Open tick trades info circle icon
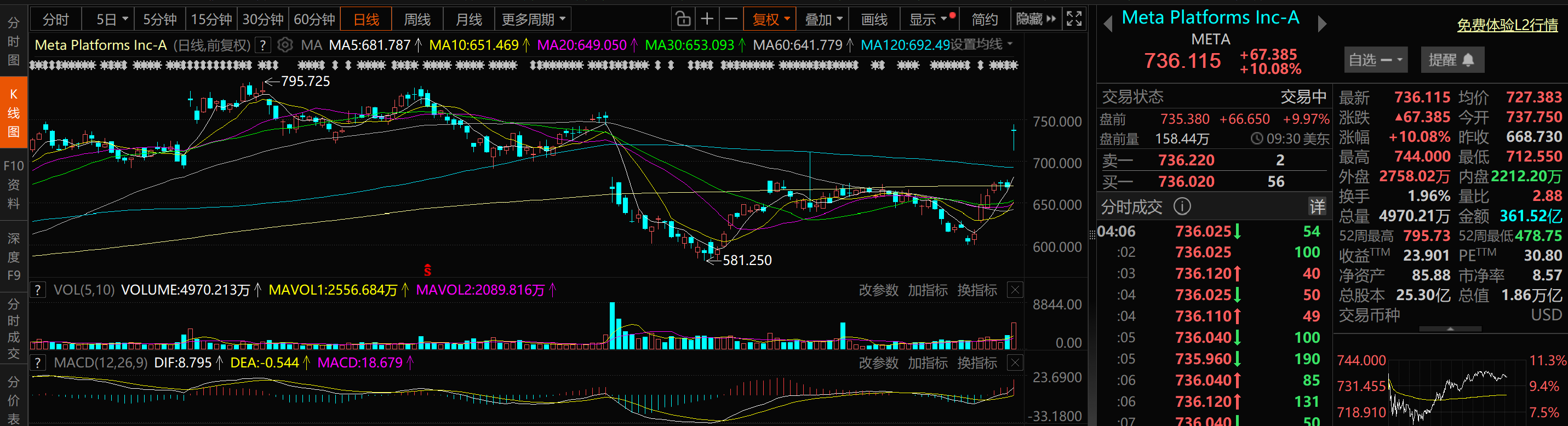This screenshot has height=426, width=1568. [1181, 207]
